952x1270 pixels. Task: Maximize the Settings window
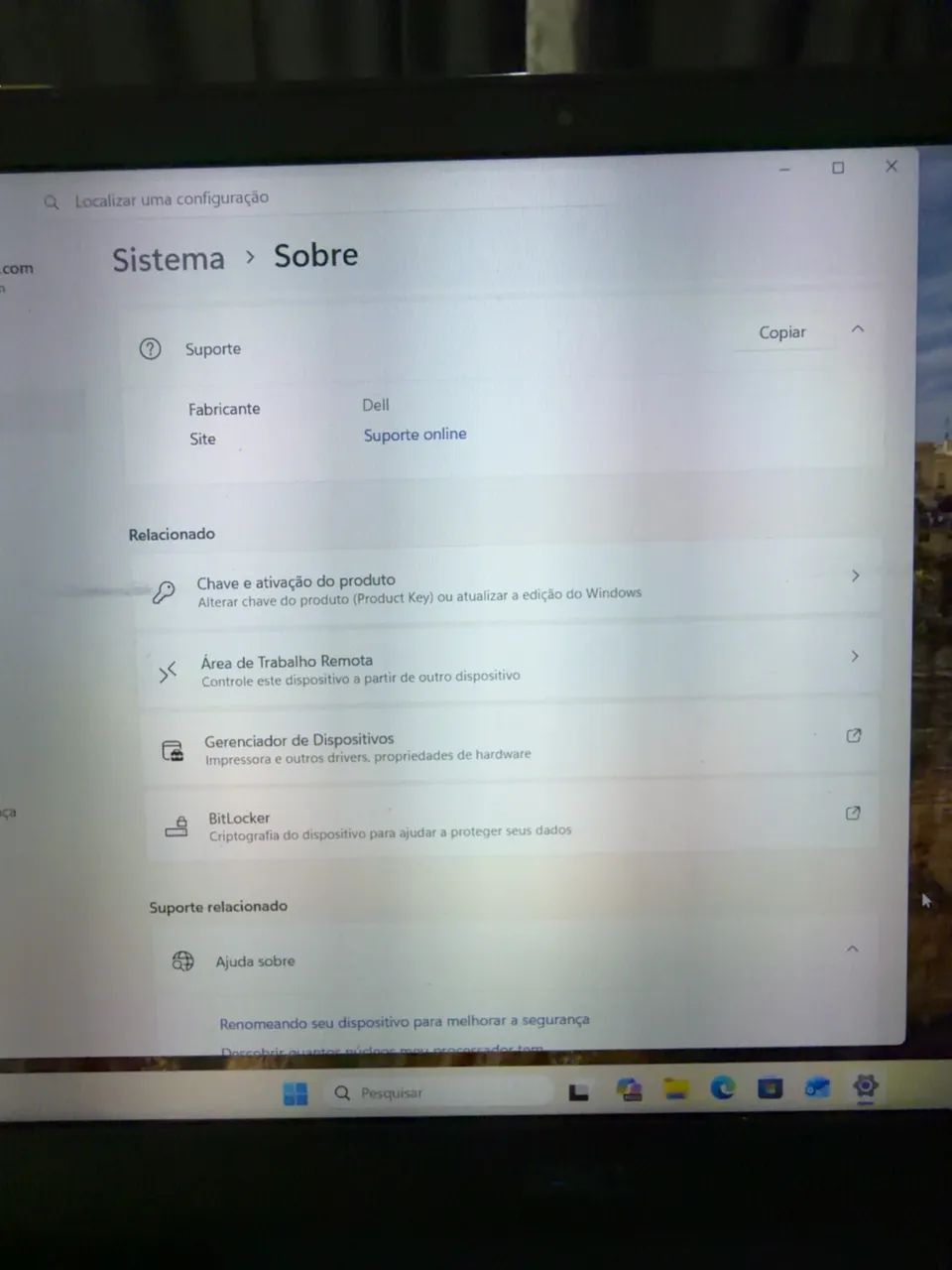[838, 168]
